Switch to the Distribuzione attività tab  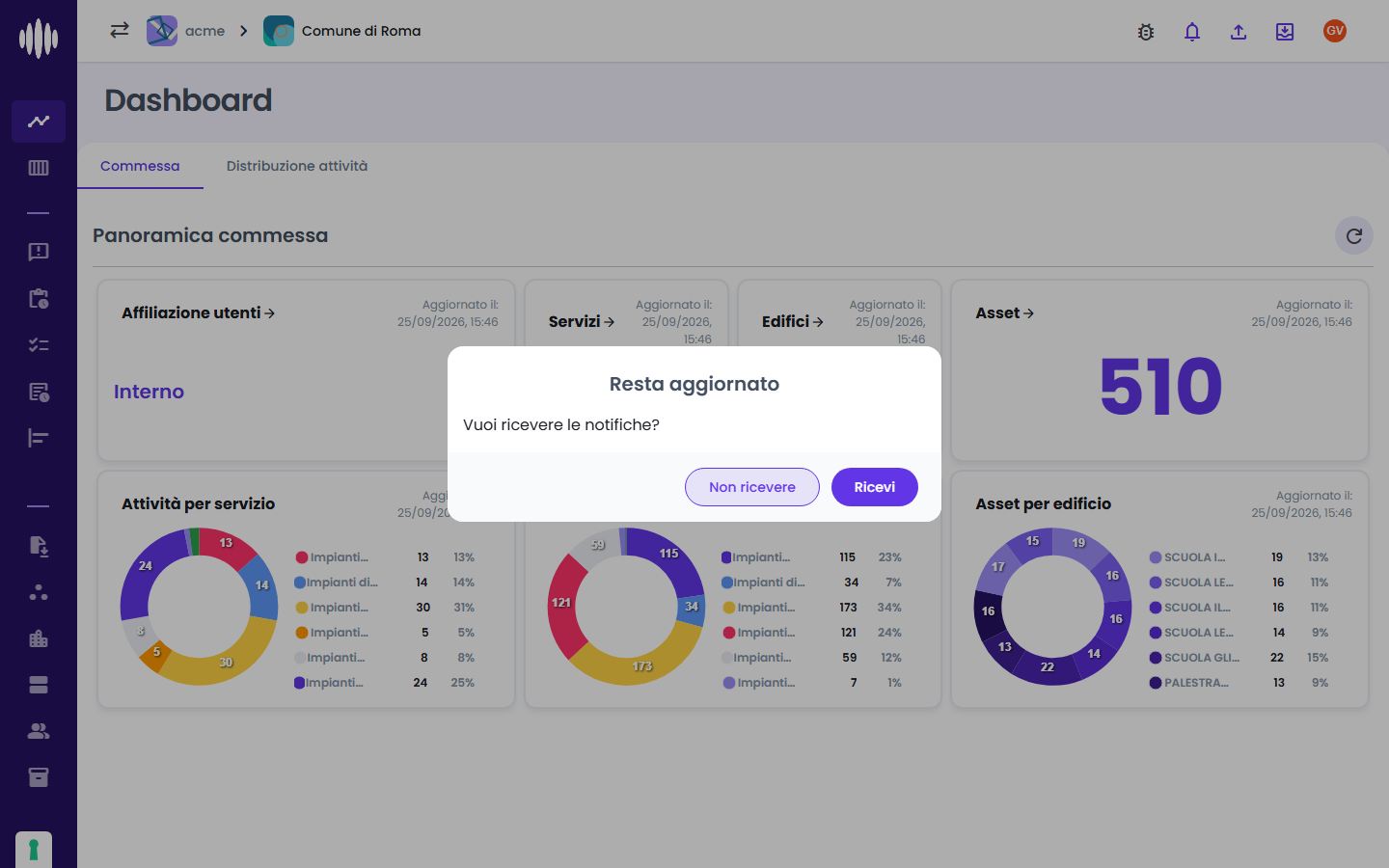(297, 166)
